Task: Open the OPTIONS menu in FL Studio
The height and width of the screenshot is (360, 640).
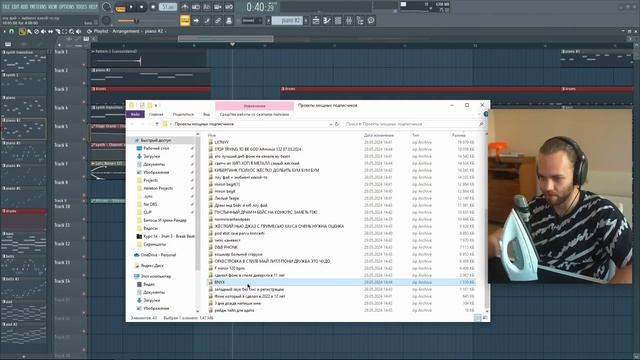Action: coord(67,7)
